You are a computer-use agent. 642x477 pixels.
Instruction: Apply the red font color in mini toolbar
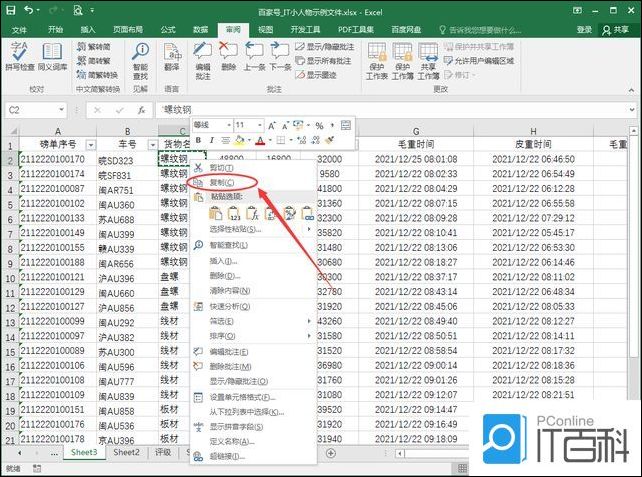point(260,140)
